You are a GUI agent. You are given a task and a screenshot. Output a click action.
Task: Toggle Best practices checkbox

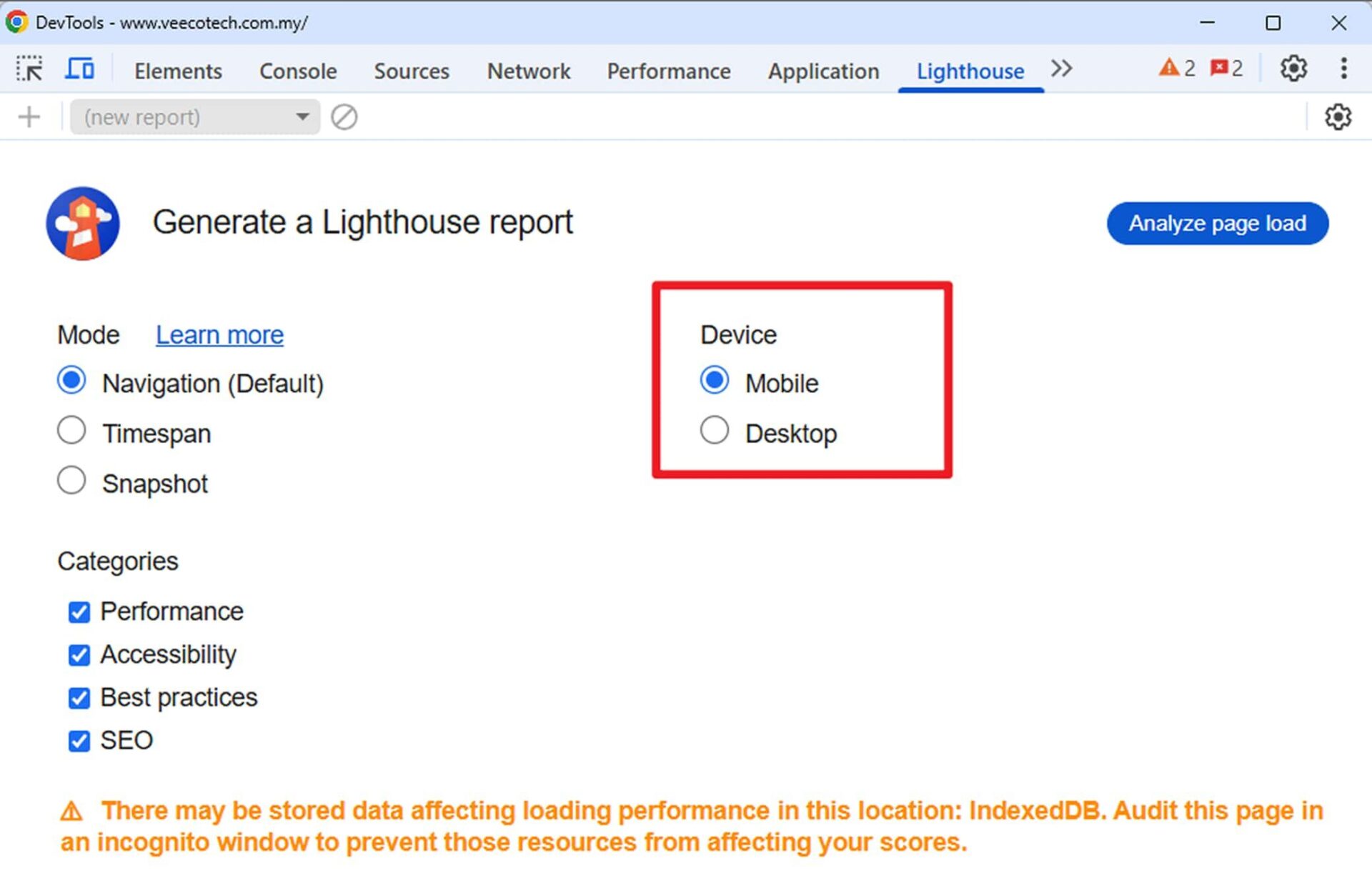point(79,698)
